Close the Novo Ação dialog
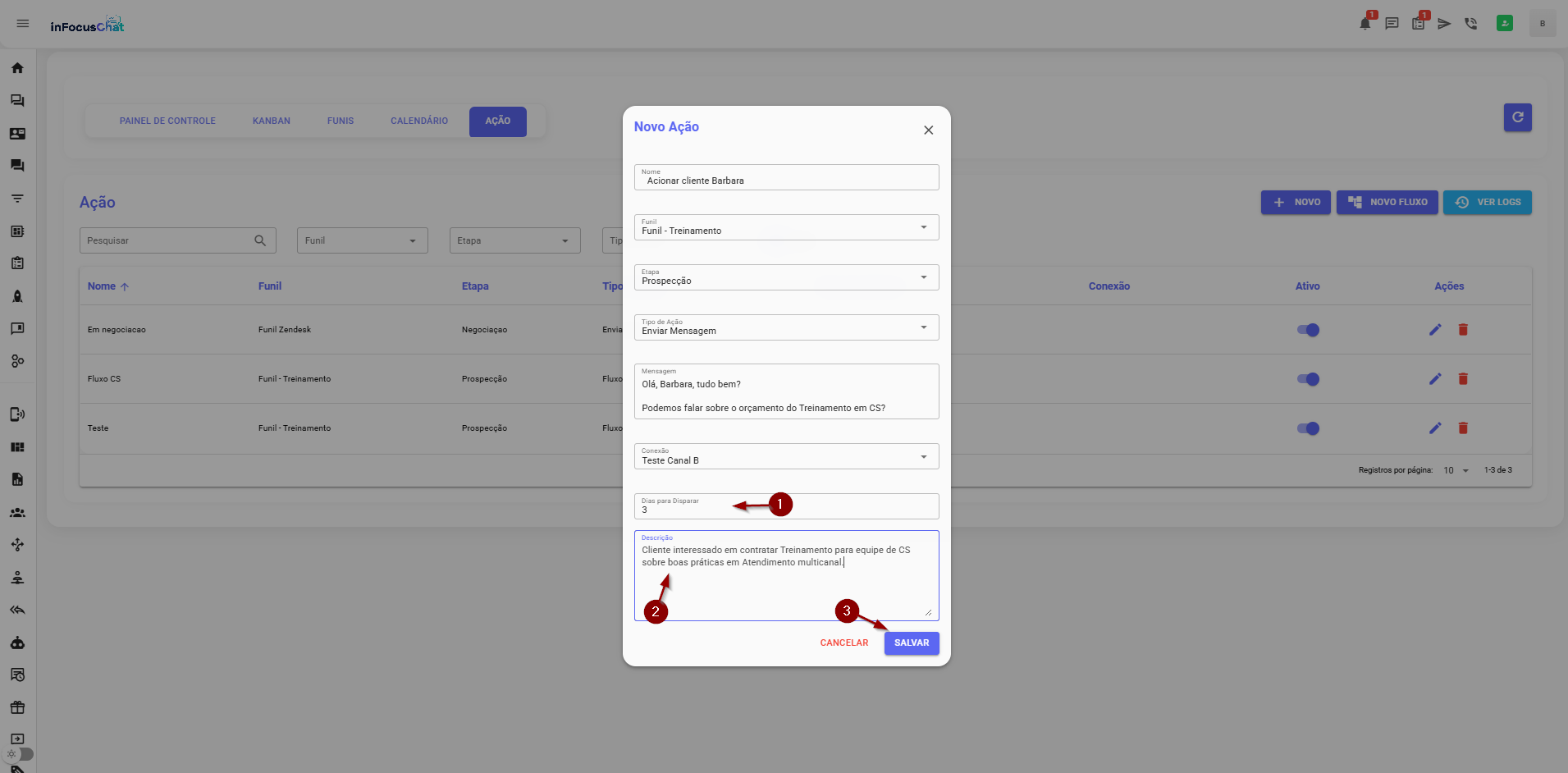 (928, 130)
